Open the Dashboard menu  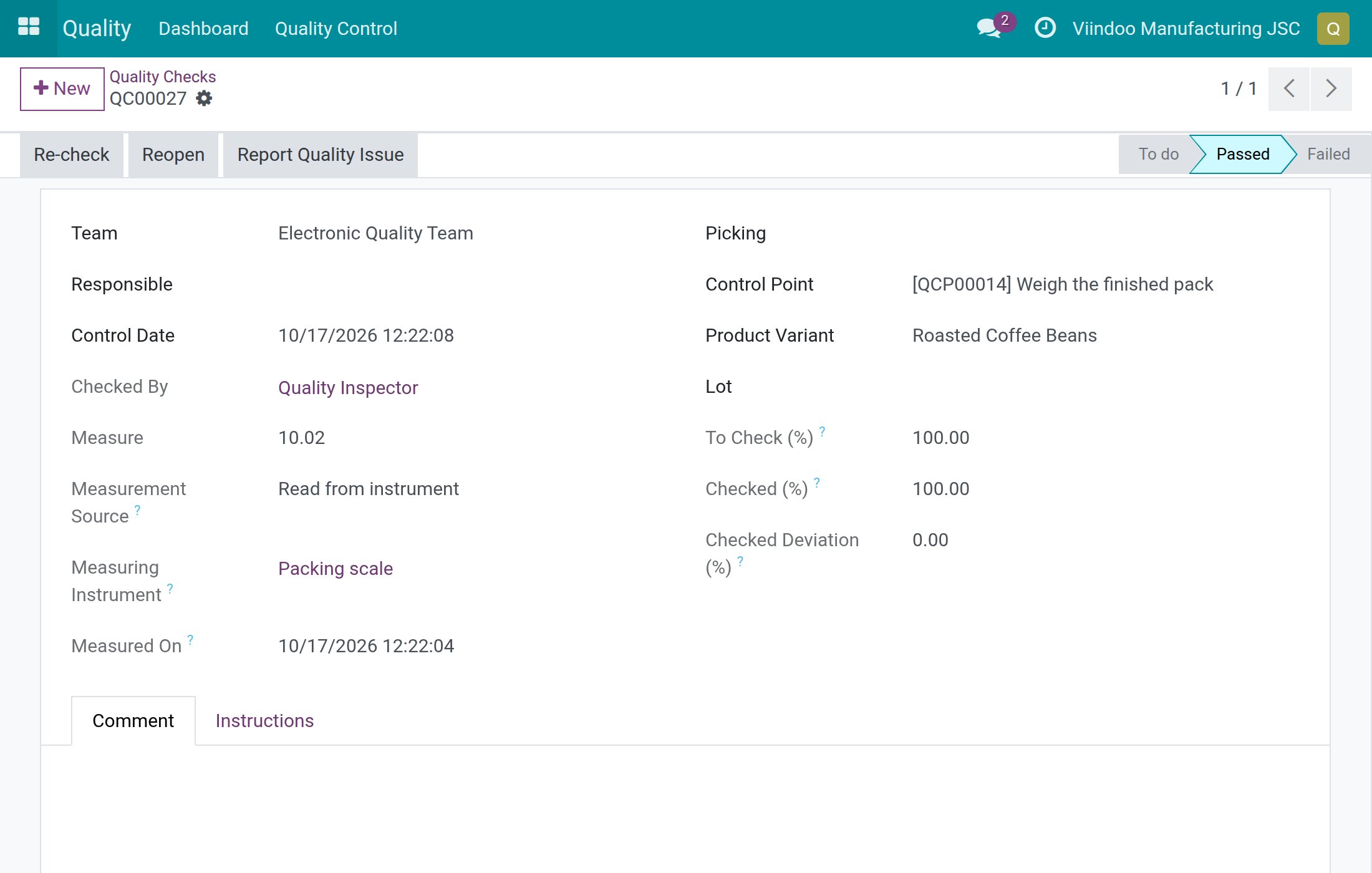click(x=203, y=29)
